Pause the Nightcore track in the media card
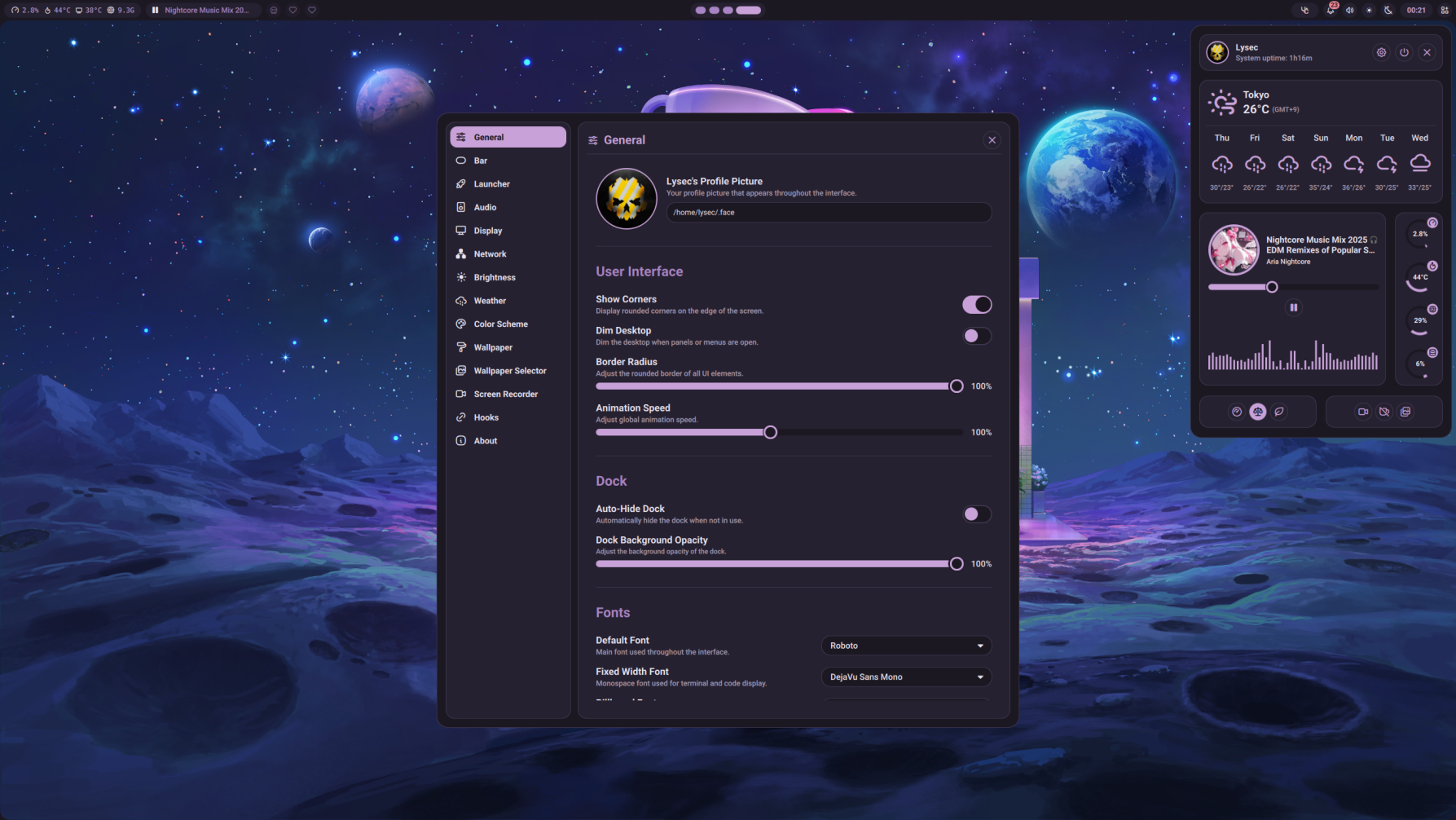Screen dimensions: 1456x820 (1293, 308)
